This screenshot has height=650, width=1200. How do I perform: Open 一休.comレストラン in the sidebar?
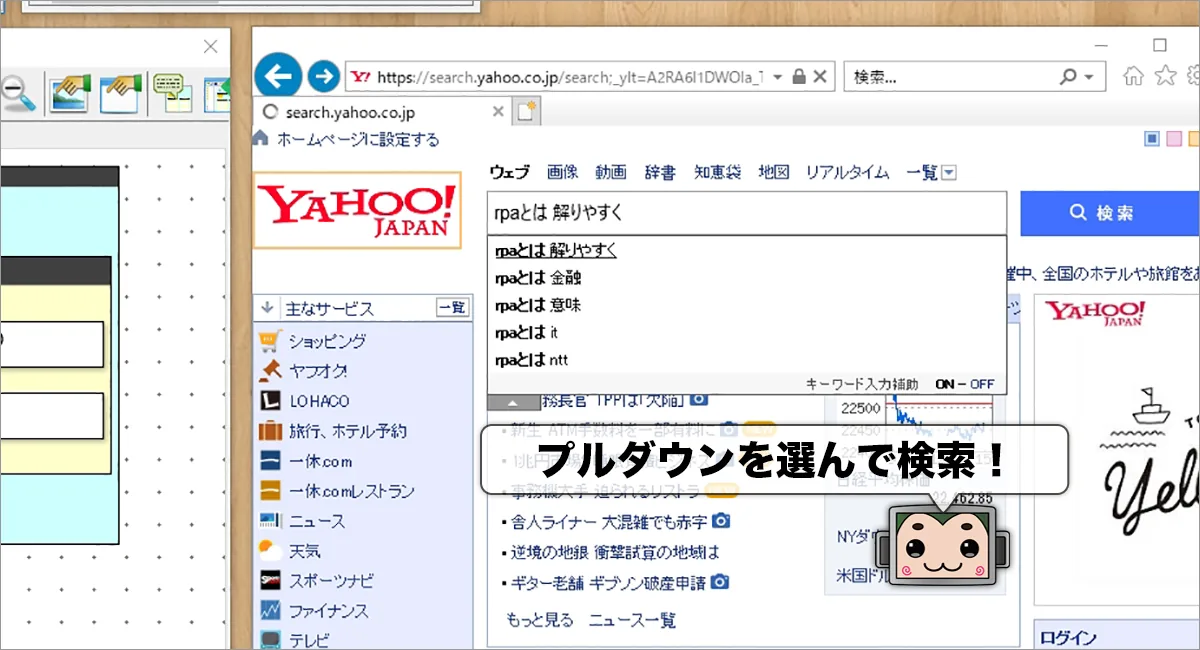point(352,491)
